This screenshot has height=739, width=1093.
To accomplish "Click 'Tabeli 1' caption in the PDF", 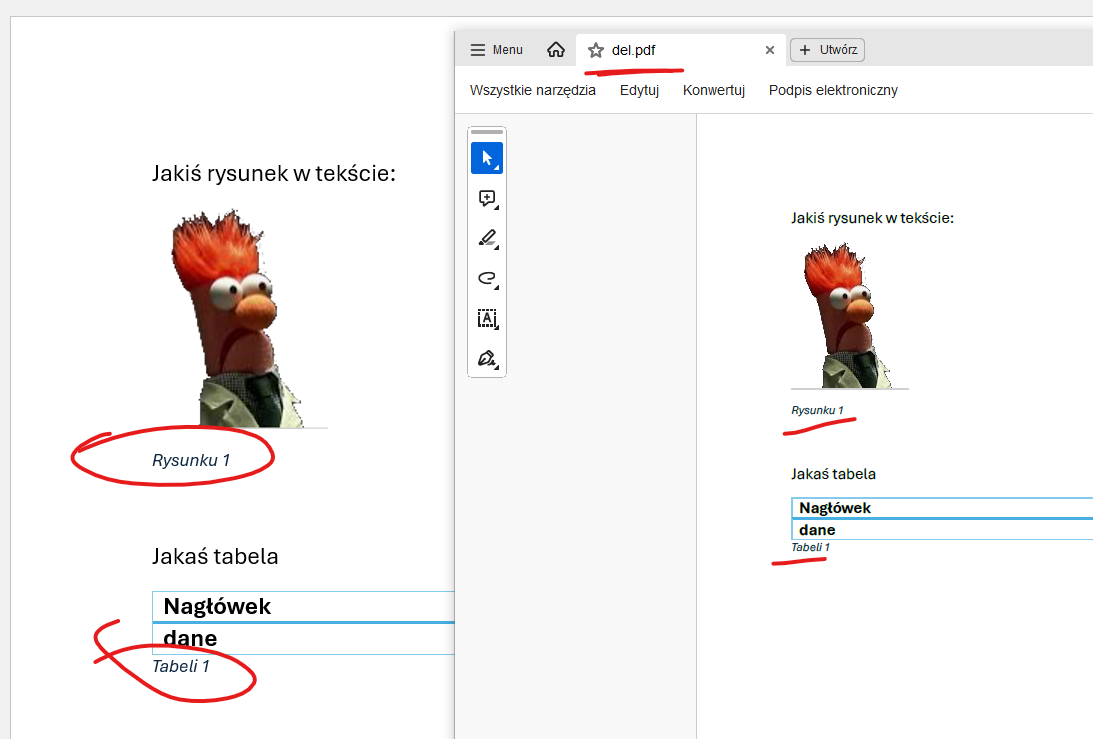I will tap(810, 547).
